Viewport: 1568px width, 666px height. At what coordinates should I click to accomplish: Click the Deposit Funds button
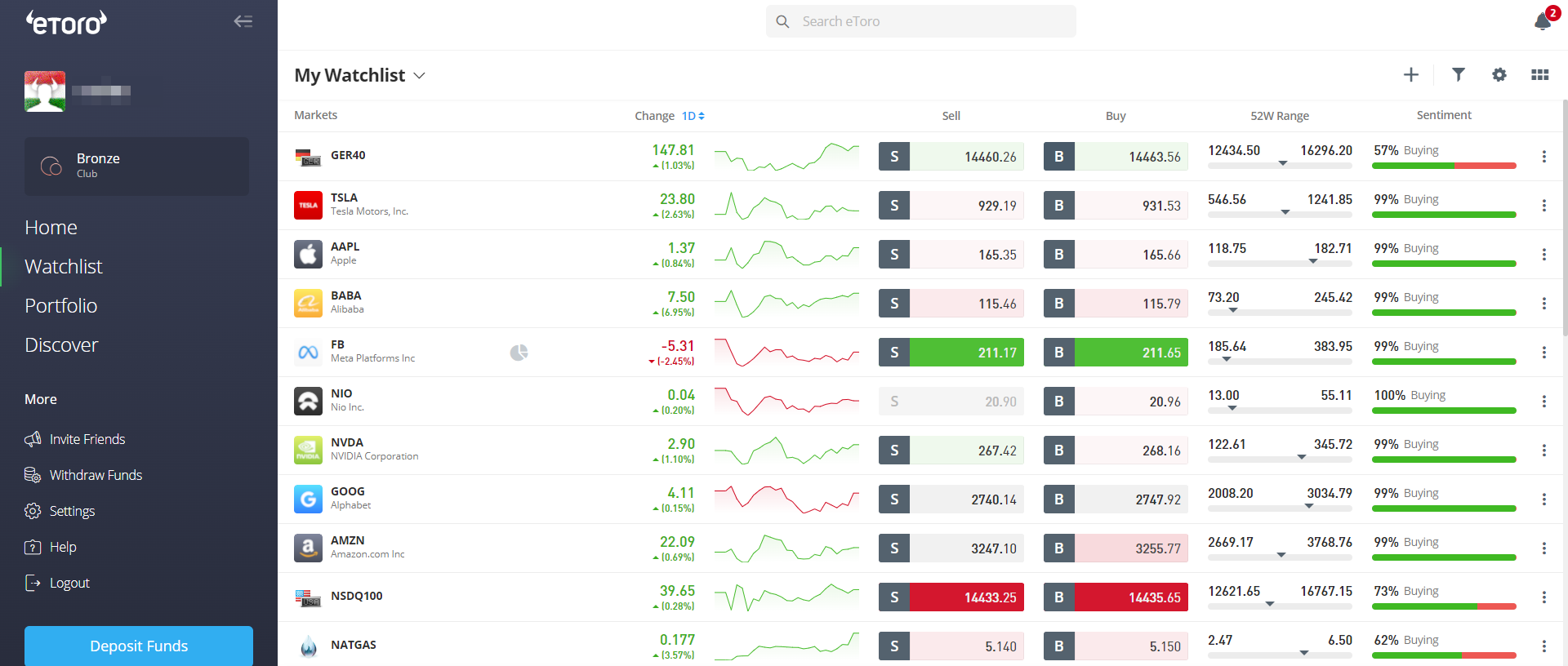[x=139, y=646]
